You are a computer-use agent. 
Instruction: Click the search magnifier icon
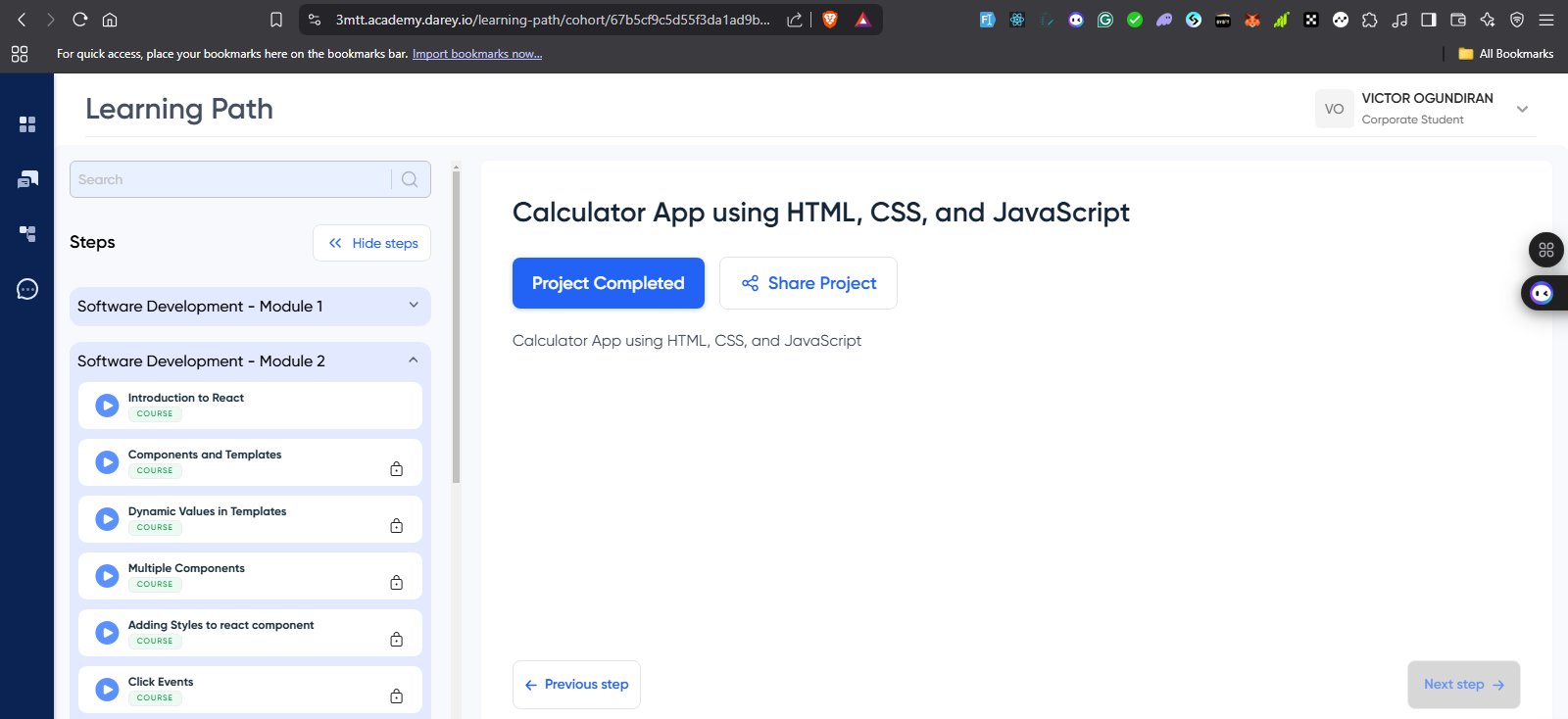[x=410, y=179]
